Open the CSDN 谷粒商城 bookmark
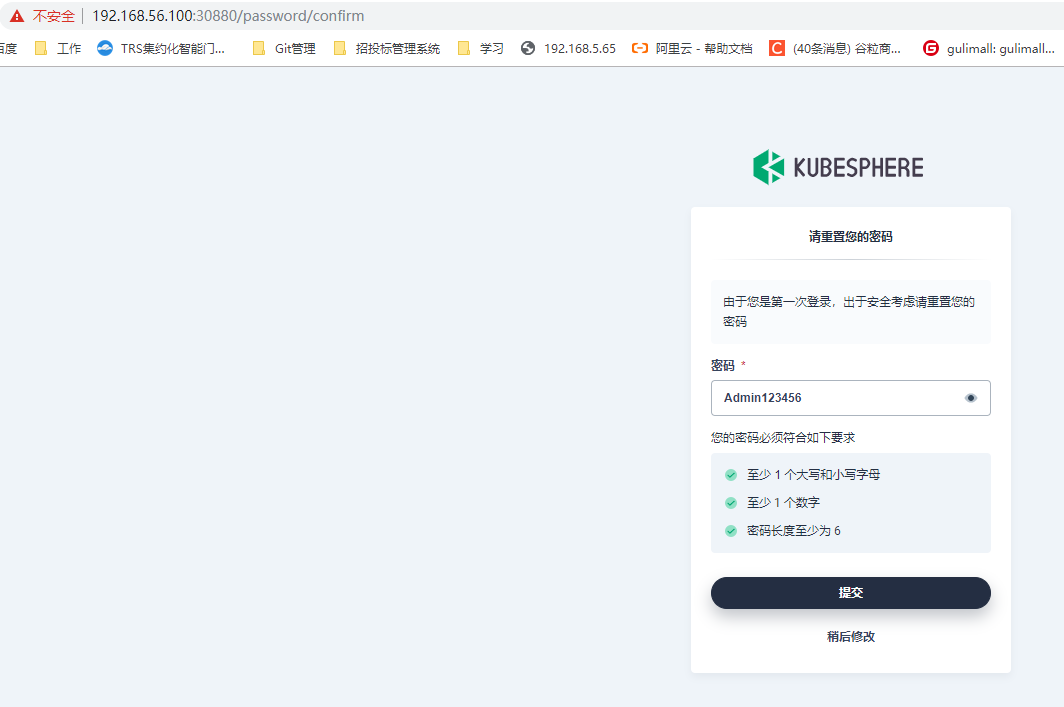 [x=838, y=47]
